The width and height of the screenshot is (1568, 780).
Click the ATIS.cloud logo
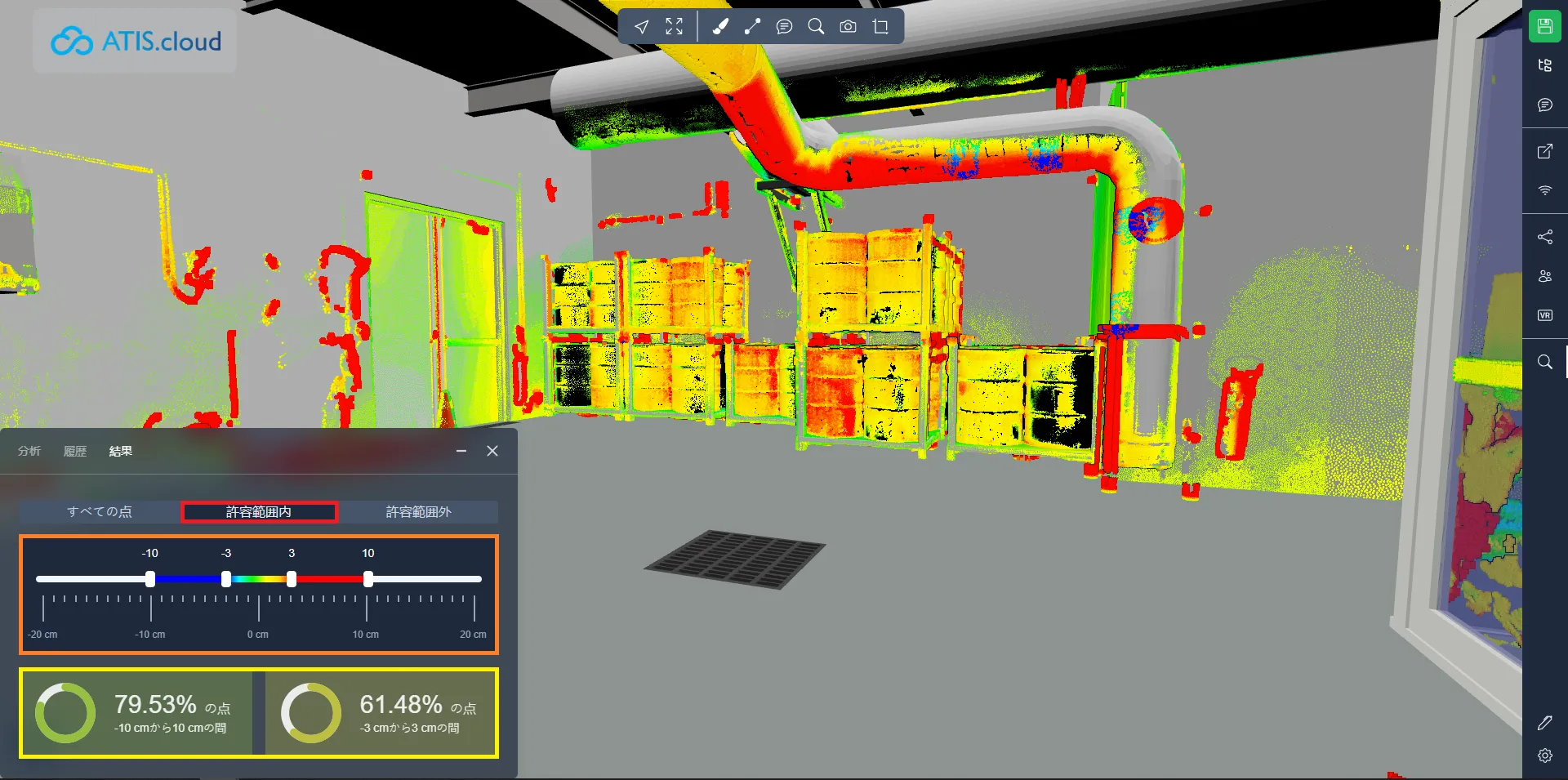[136, 41]
